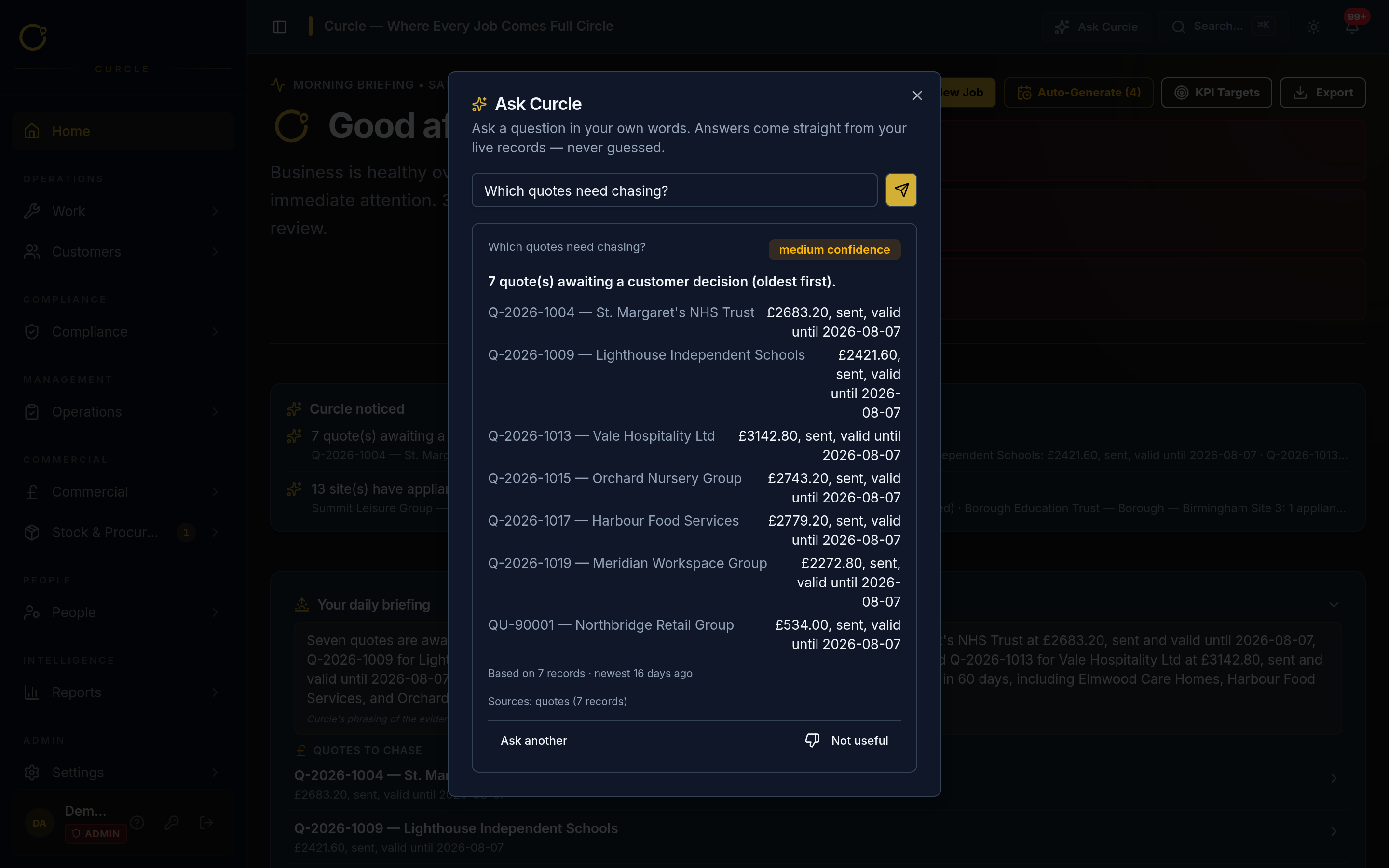Open the Work menu item
Viewport: 1389px width, 868px height.
[x=122, y=211]
